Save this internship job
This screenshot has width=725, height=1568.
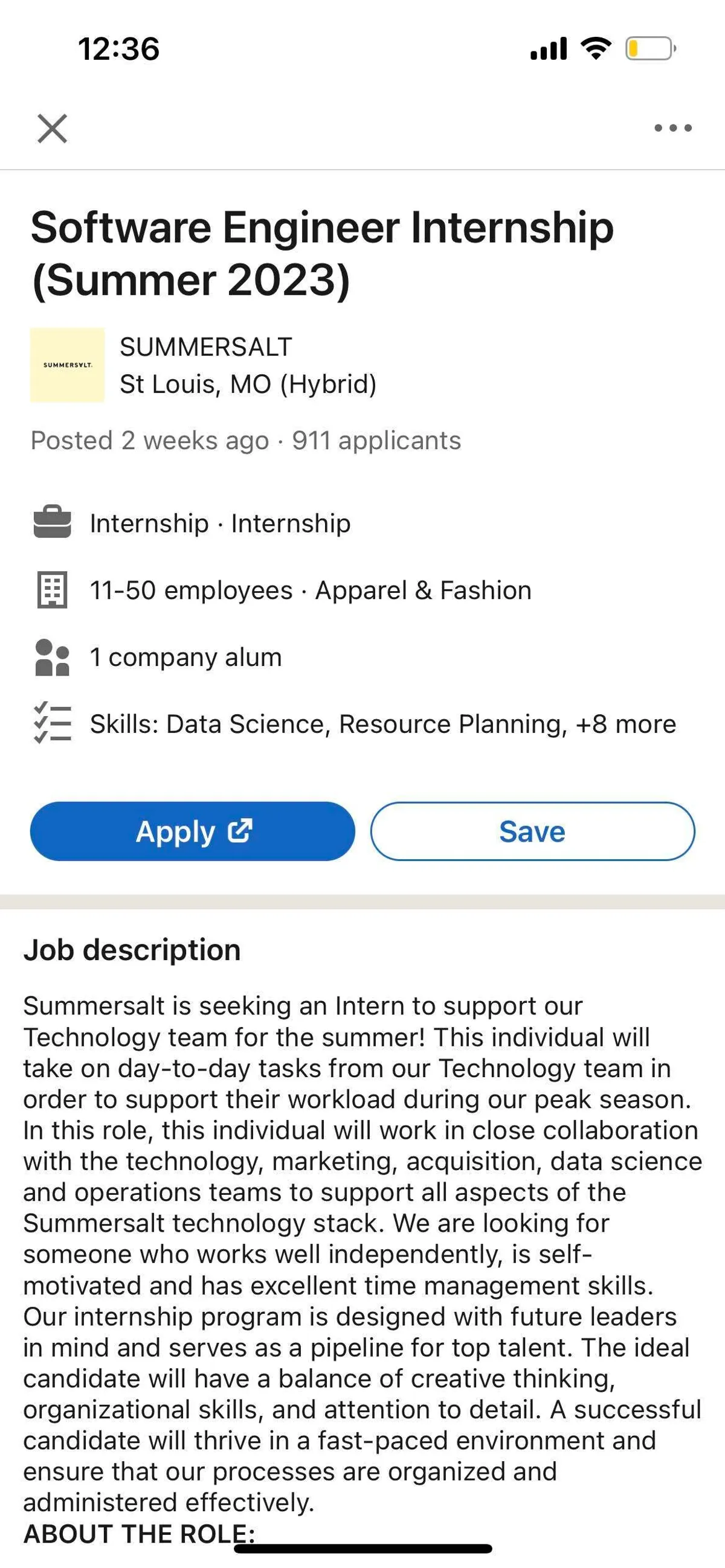(532, 831)
